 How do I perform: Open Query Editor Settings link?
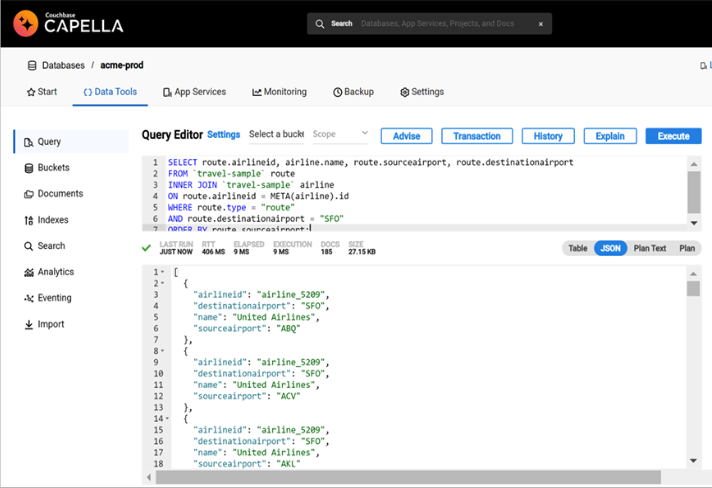point(223,135)
